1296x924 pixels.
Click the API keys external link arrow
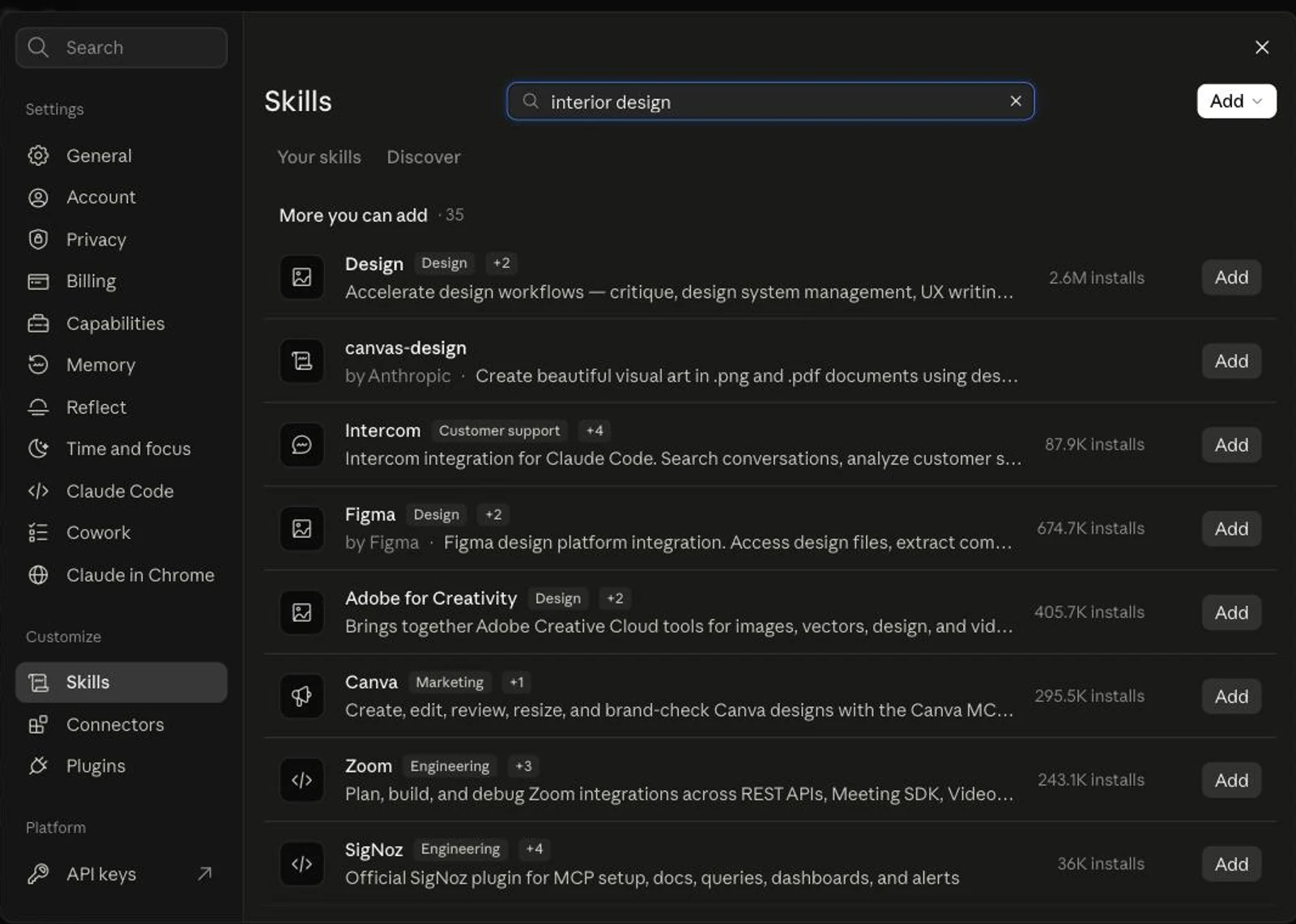205,874
